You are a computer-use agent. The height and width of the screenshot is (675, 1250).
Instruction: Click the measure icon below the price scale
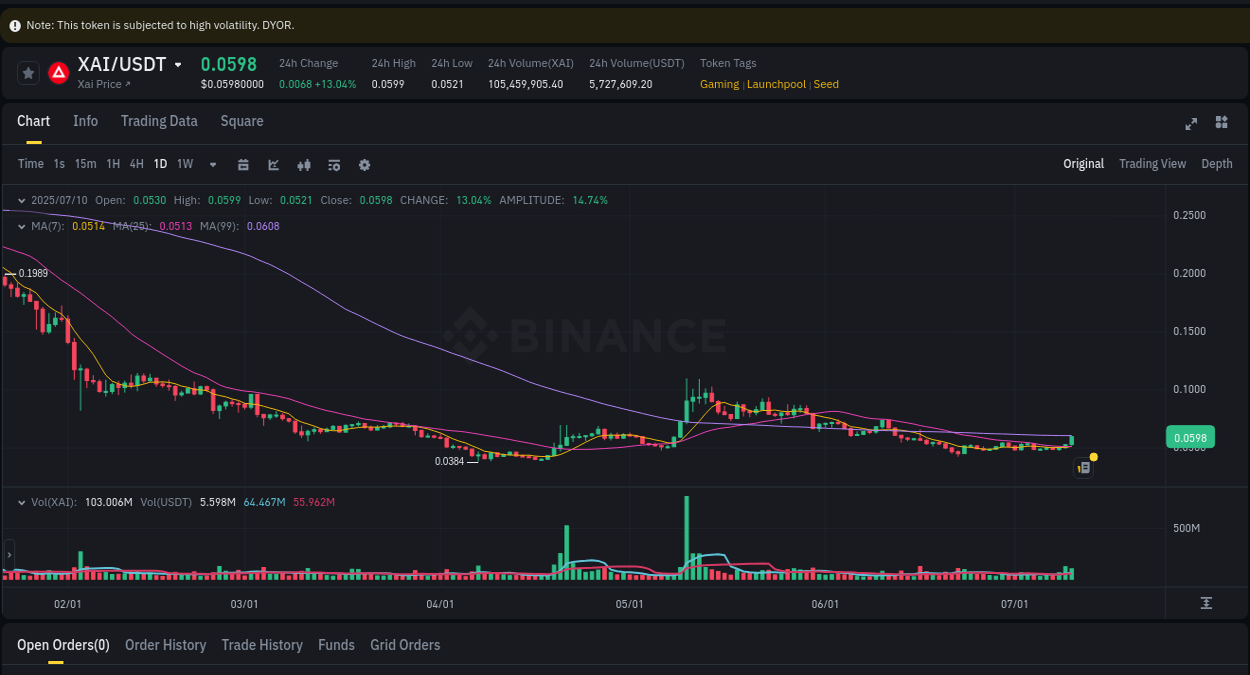coord(1208,603)
